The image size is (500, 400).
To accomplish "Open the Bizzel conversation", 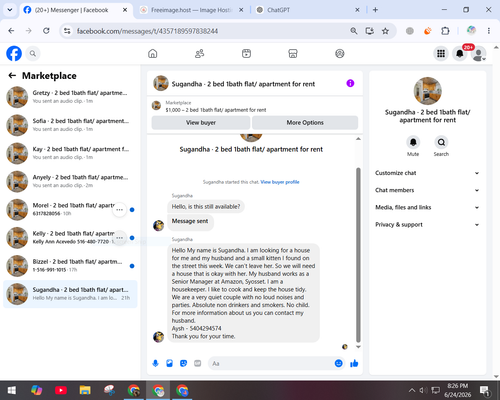I will pos(70,266).
